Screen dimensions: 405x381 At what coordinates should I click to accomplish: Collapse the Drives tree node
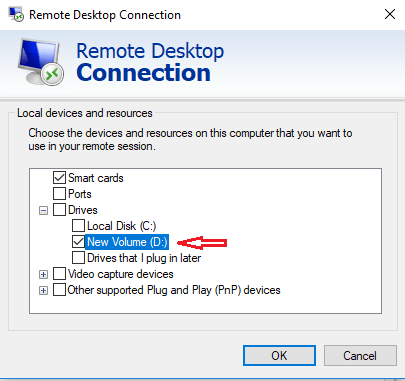pos(43,210)
